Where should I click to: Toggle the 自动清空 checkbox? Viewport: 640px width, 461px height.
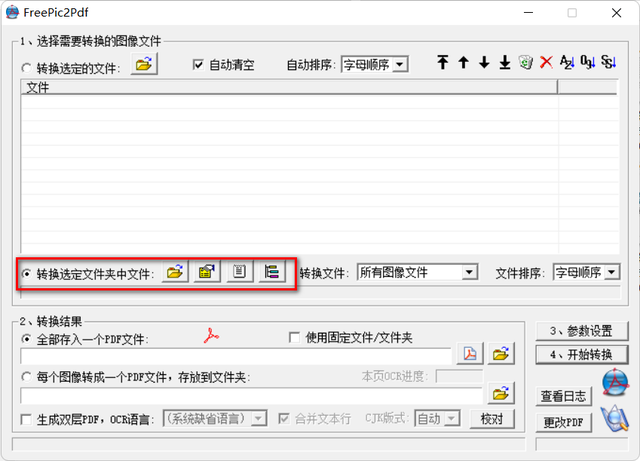198,65
